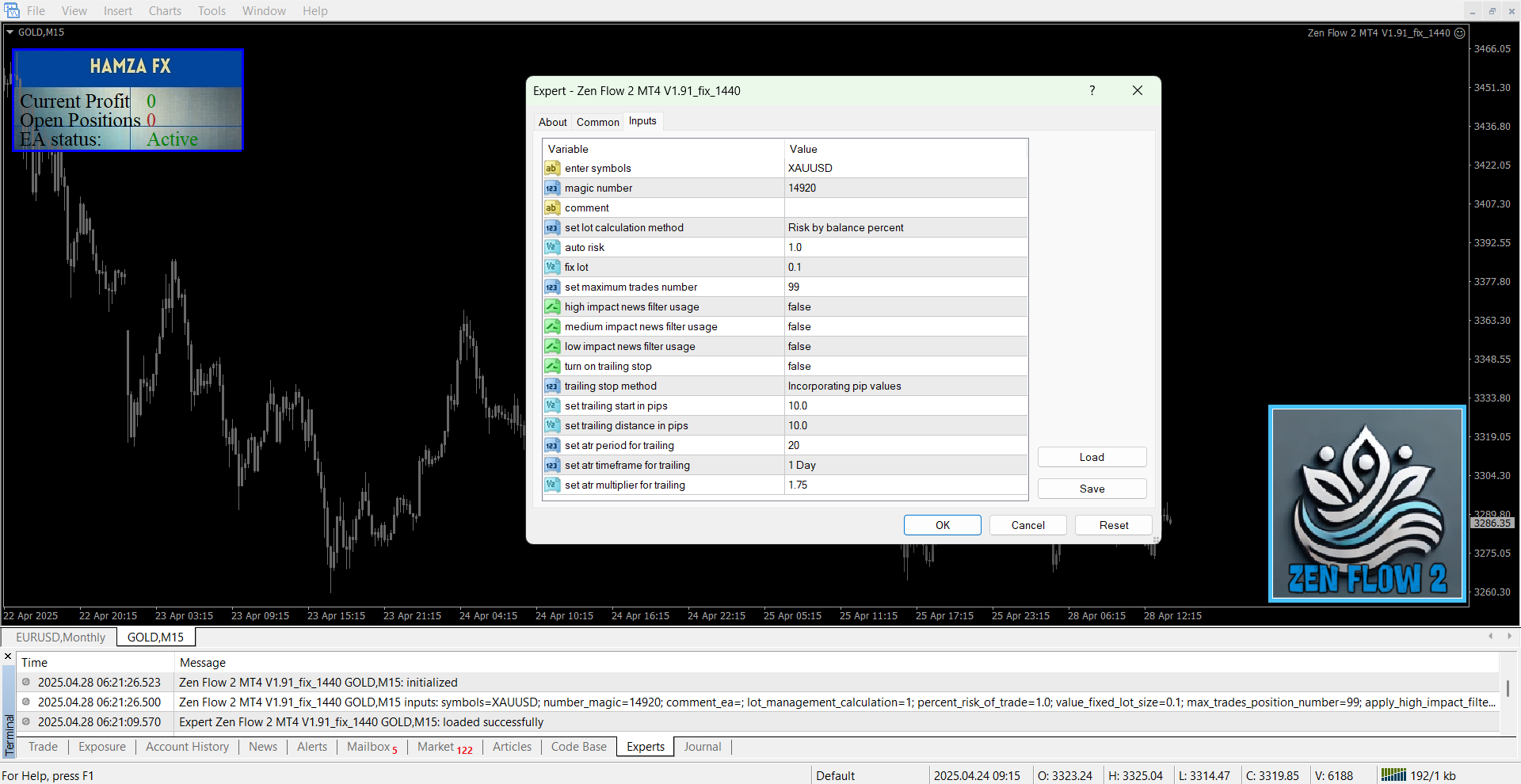Screen dimensions: 1521x784
Task: Edit the set maximum trades number value
Action: [905, 287]
